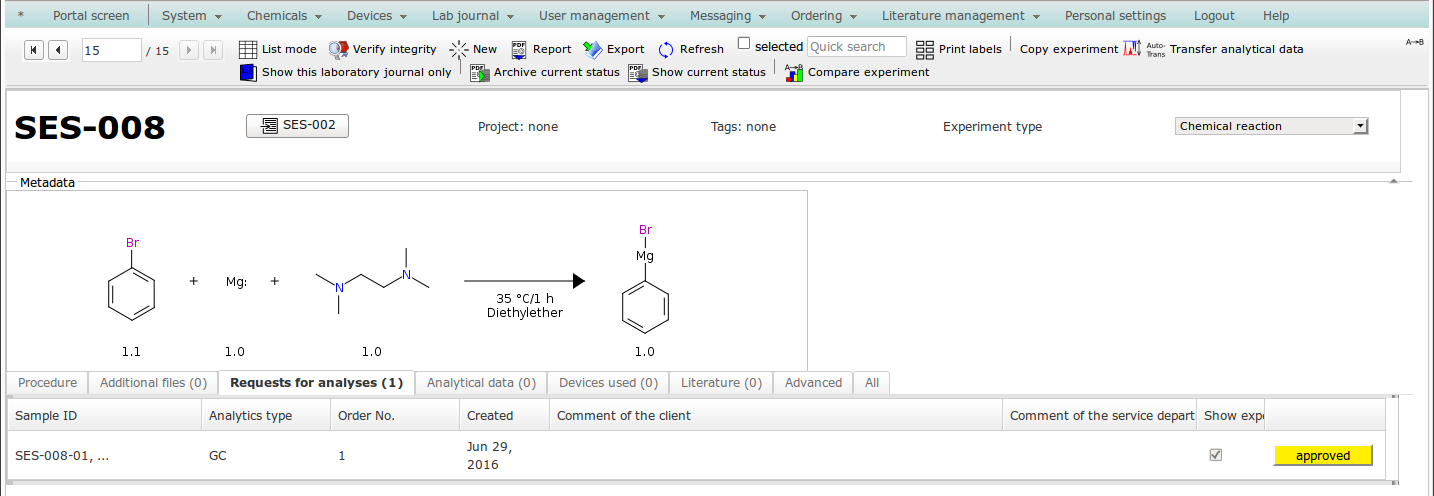Toggle the Show experiment checkbox in row
This screenshot has height=496, width=1434.
[1216, 455]
